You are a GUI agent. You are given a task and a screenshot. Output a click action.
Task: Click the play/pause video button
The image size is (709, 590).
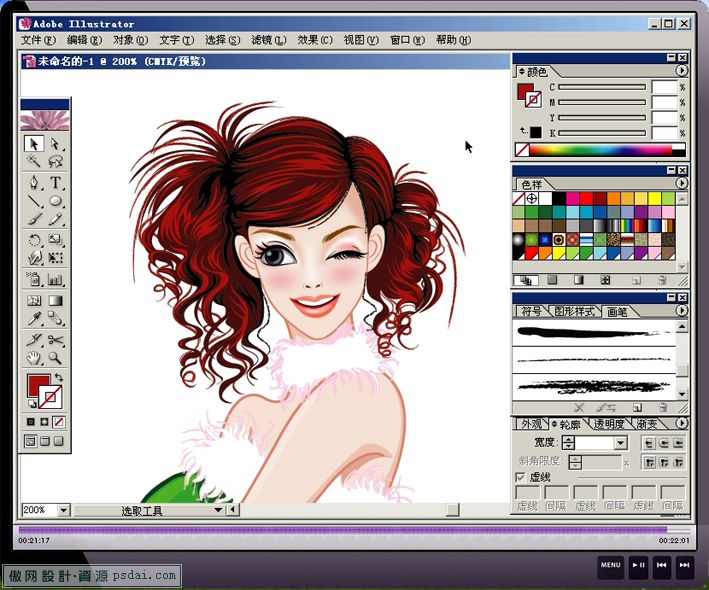pos(638,567)
